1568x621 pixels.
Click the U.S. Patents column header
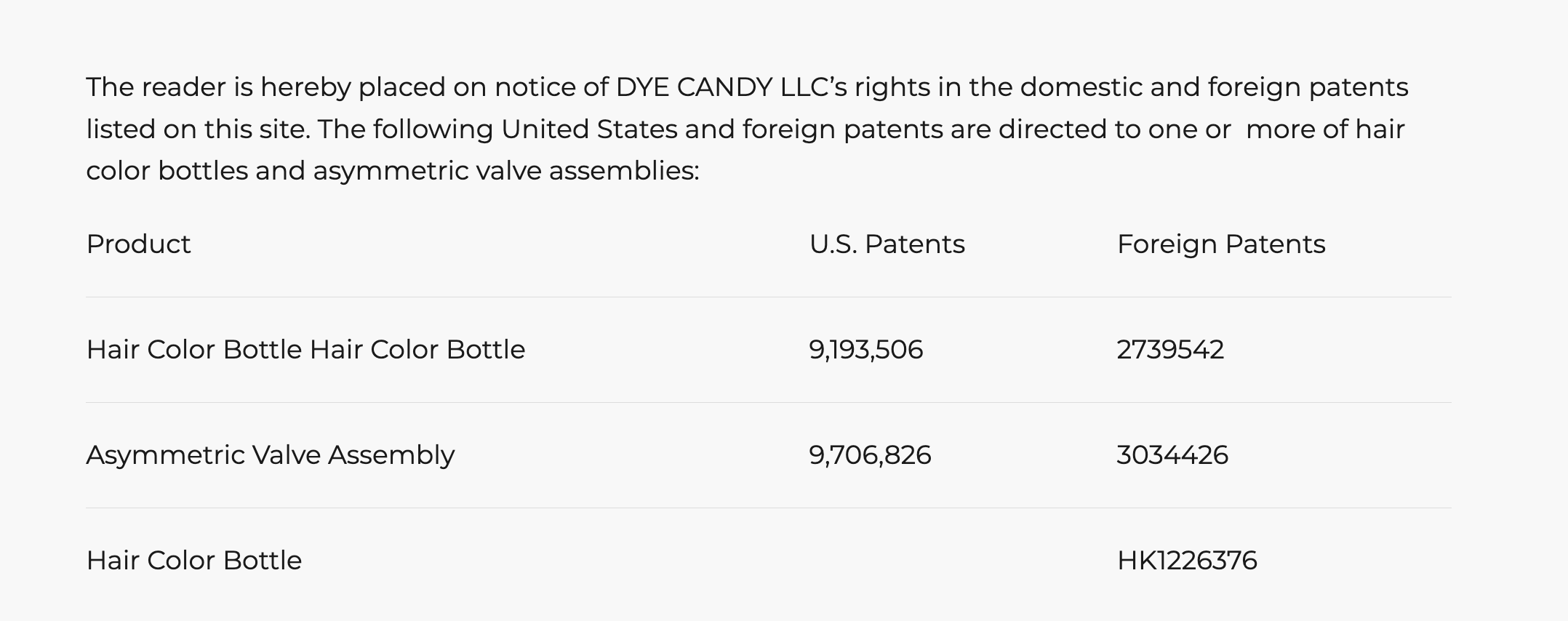887,244
